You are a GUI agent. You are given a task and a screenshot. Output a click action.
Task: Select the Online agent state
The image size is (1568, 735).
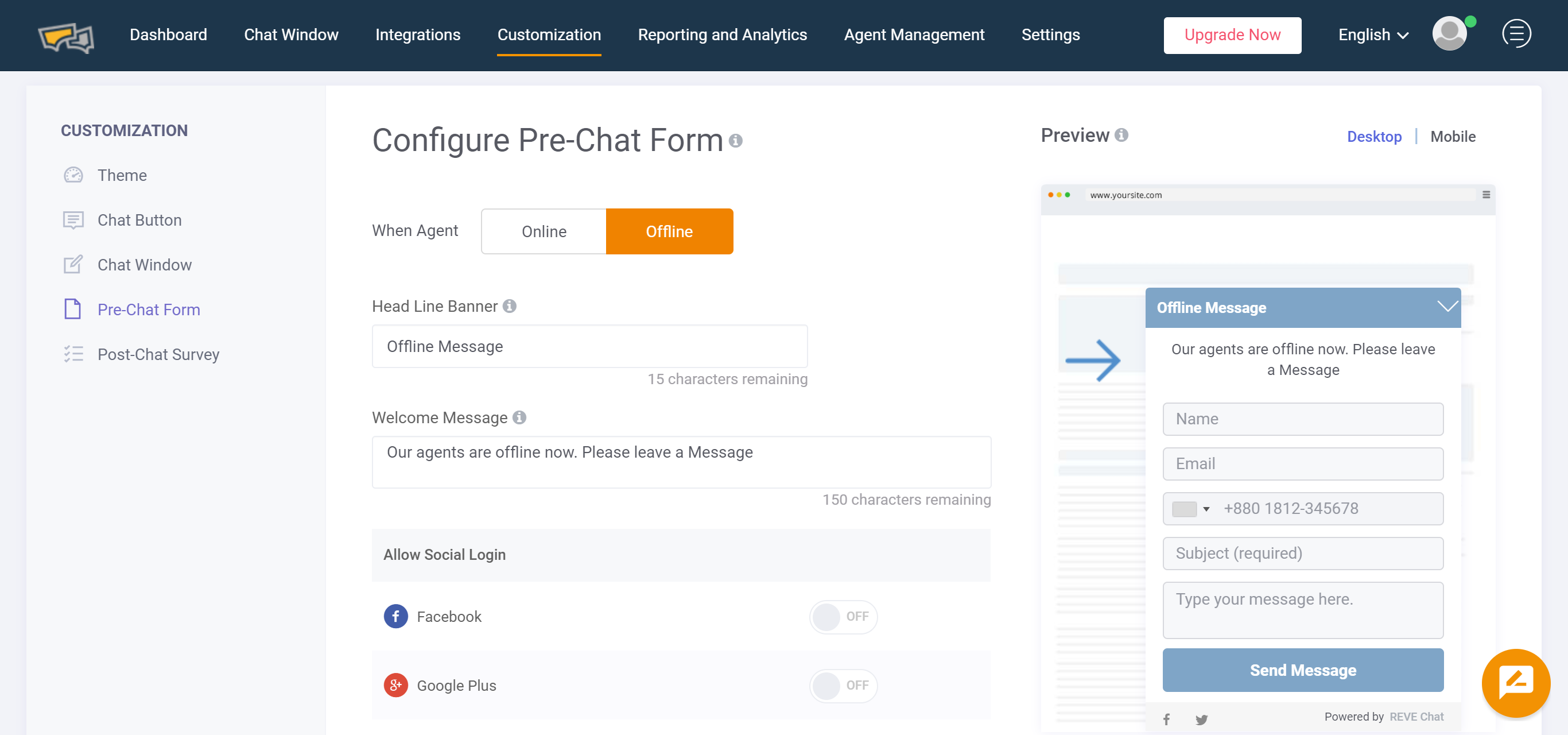[x=544, y=231]
